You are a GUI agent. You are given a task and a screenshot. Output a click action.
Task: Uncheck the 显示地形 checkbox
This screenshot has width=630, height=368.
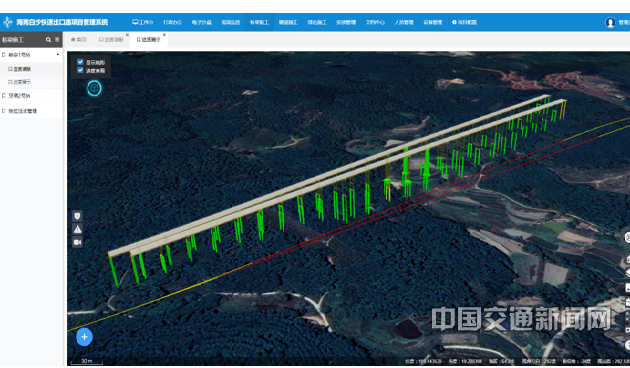[x=80, y=62]
